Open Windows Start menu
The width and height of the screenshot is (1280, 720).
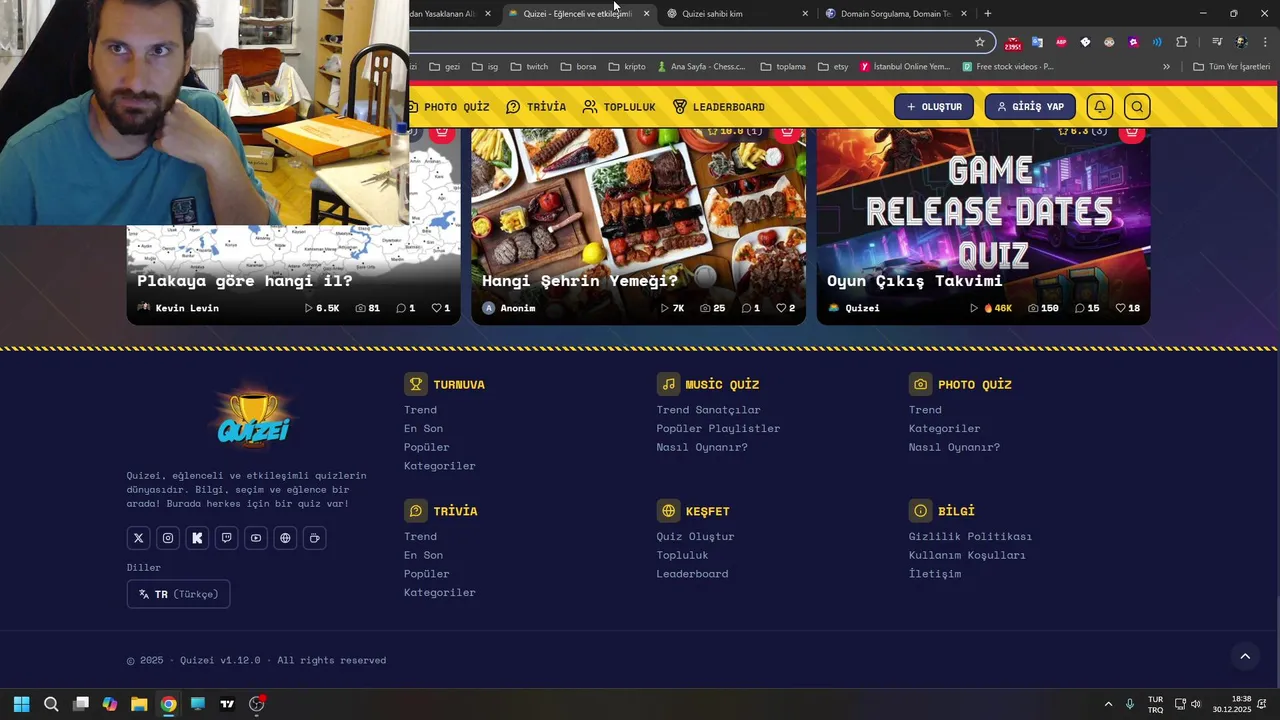pyautogui.click(x=21, y=704)
